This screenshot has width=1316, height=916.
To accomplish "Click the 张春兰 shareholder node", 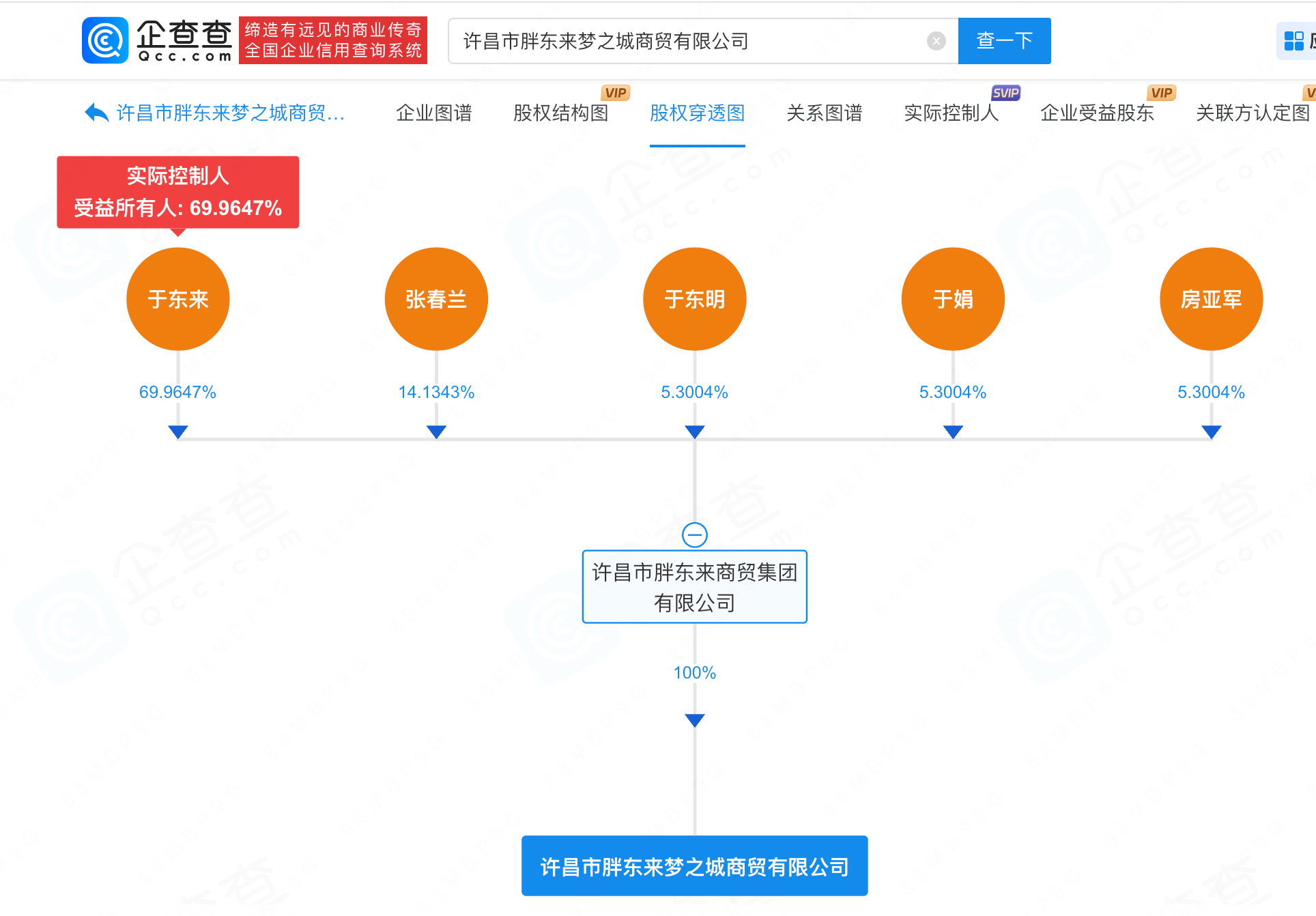I will click(436, 299).
